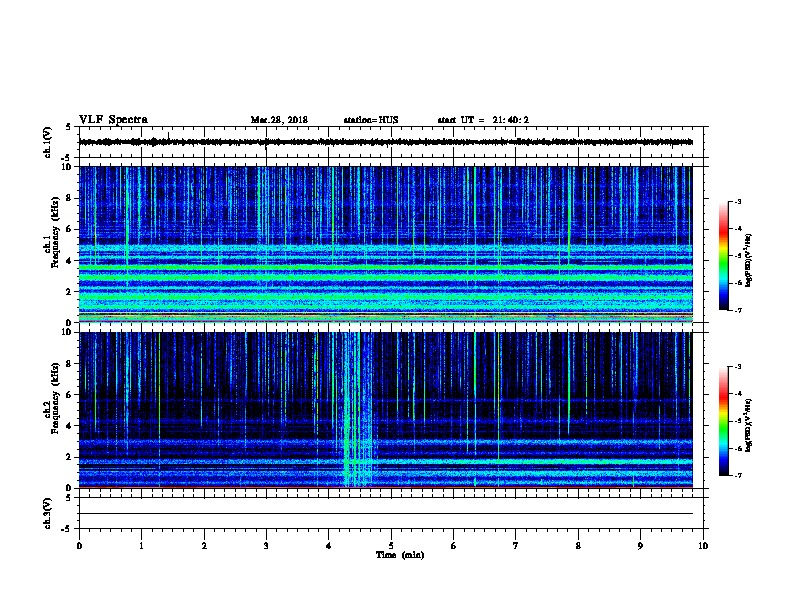792x612 pixels.
Task: Click time axis tick label "2"
Action: [204, 546]
